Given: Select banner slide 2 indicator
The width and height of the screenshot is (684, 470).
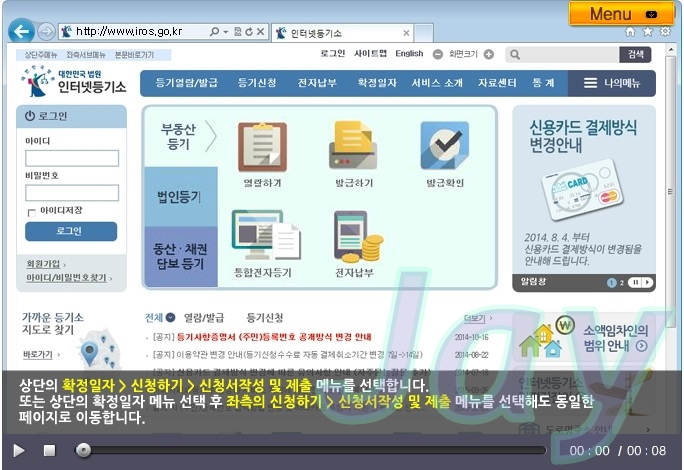Looking at the screenshot, I should (622, 283).
